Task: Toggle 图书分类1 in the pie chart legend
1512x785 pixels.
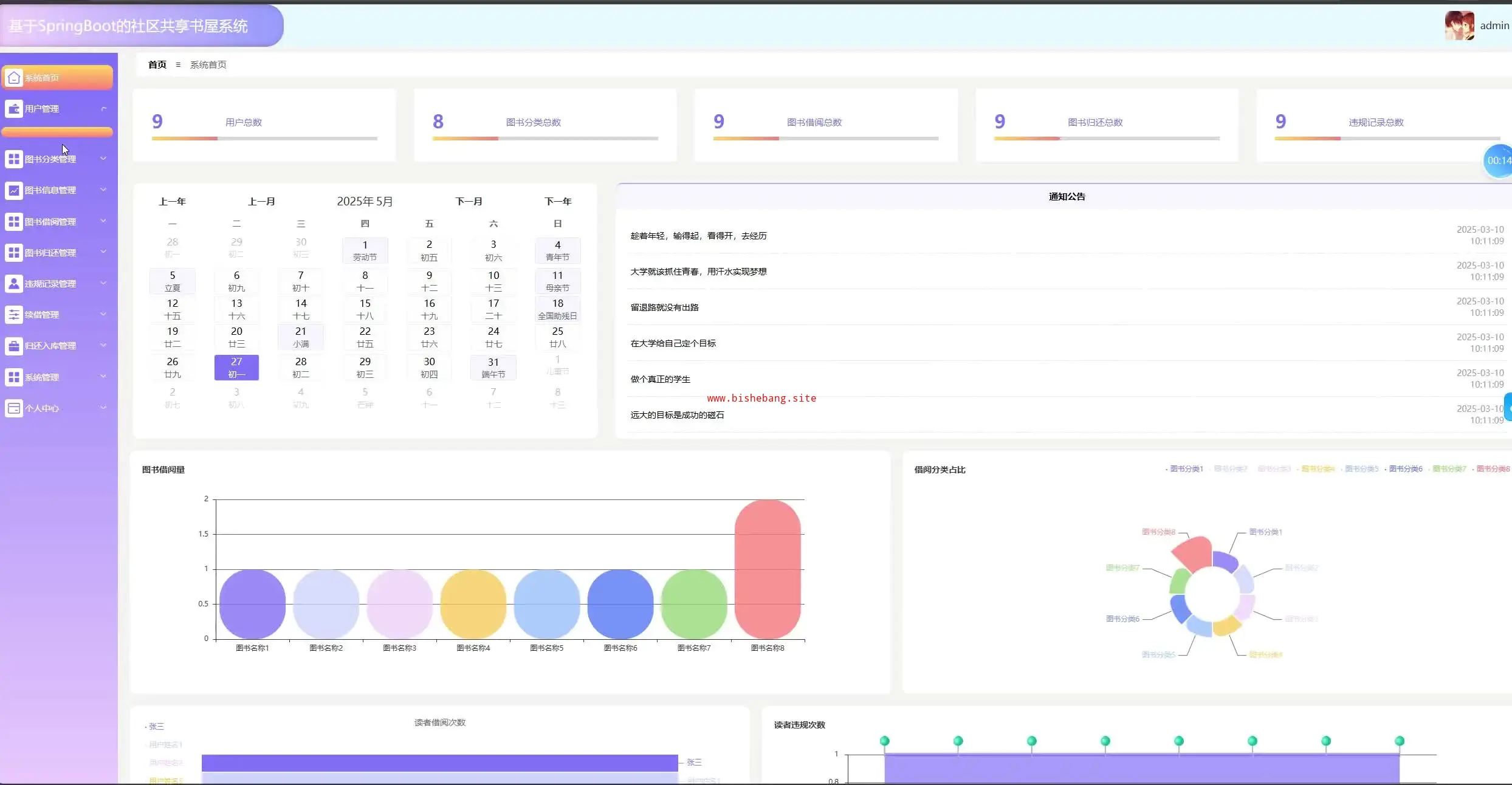Action: tap(1186, 468)
